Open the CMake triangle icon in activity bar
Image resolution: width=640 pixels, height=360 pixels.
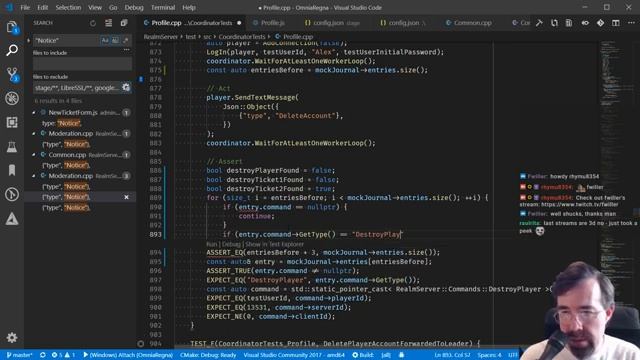tap(12, 219)
